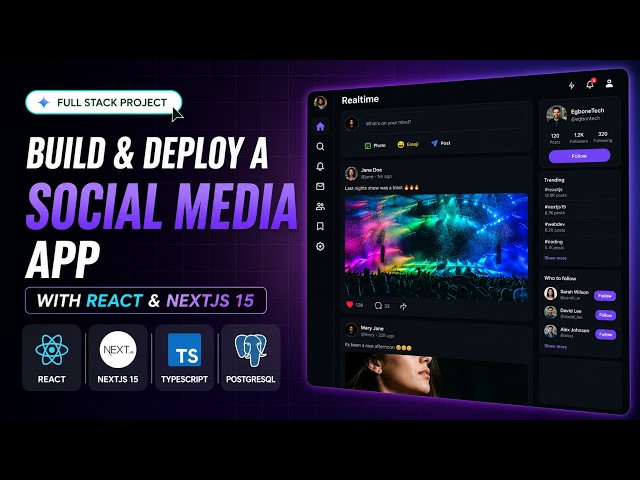Click the David Lee name

(571, 311)
